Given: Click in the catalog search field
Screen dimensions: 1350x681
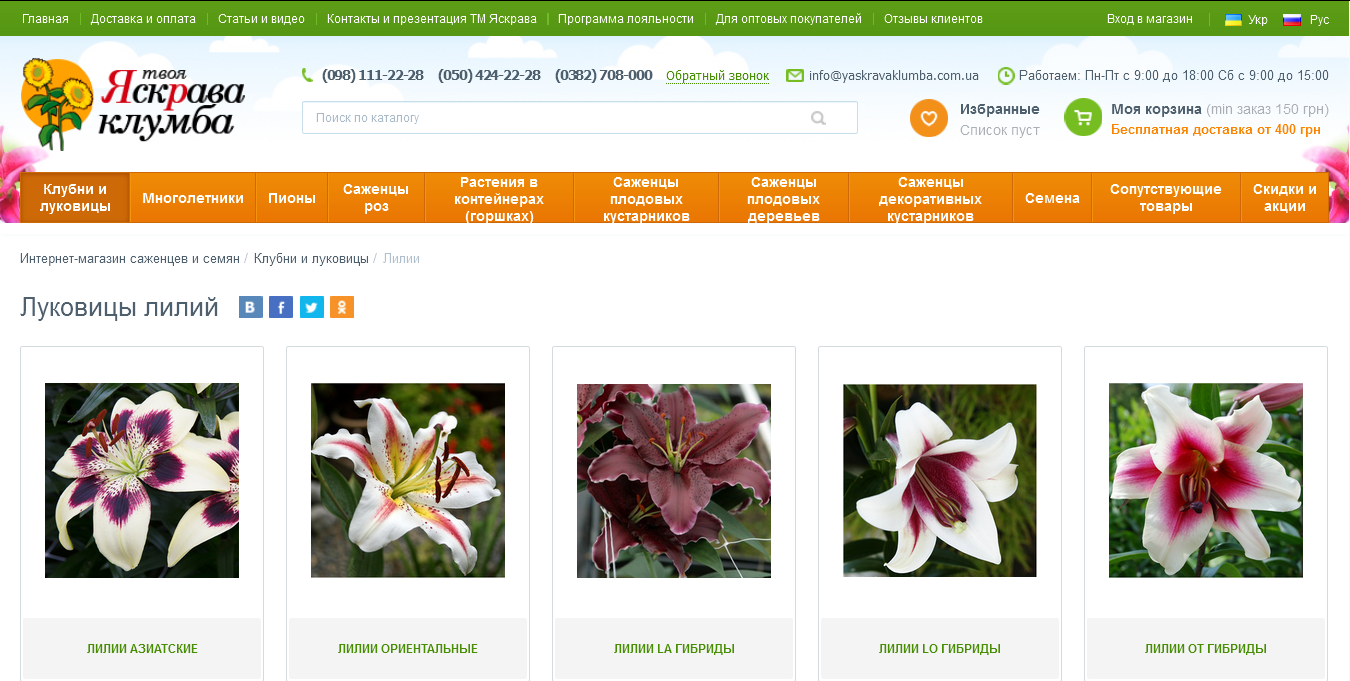Looking at the screenshot, I should pyautogui.click(x=555, y=118).
